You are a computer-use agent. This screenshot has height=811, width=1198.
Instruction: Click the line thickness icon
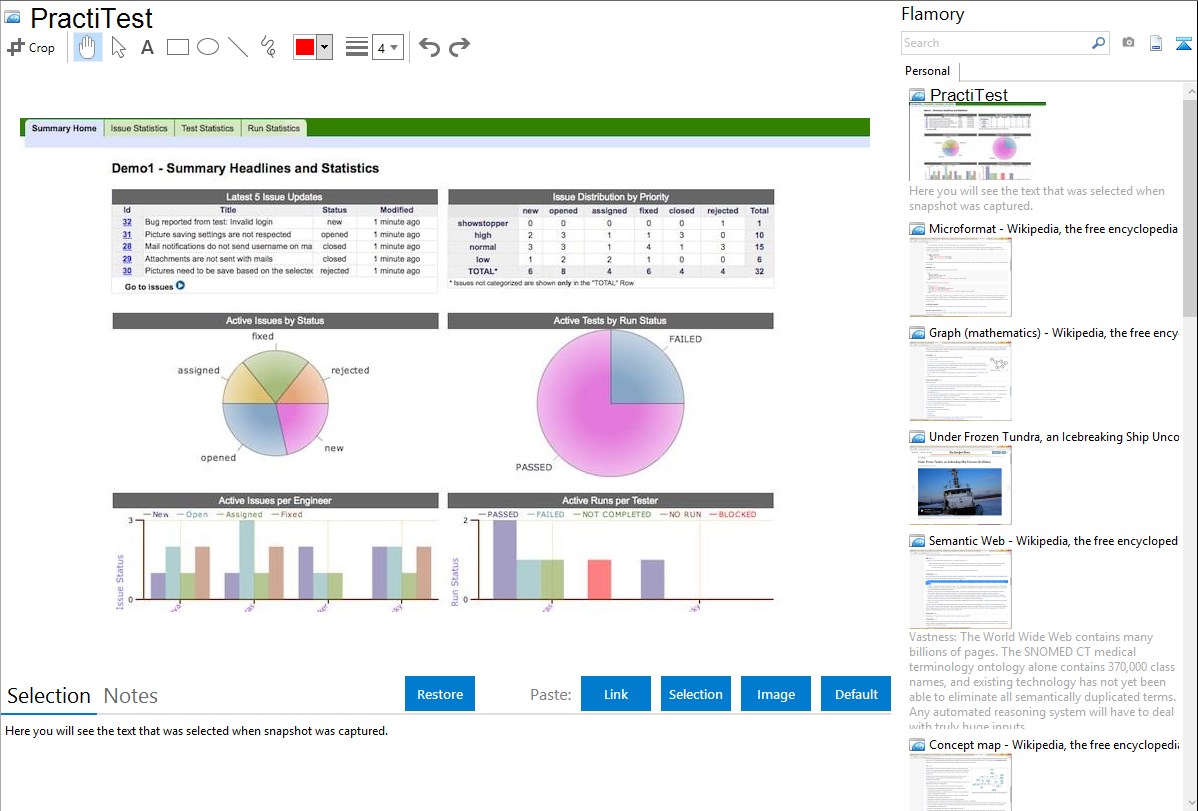click(x=356, y=47)
